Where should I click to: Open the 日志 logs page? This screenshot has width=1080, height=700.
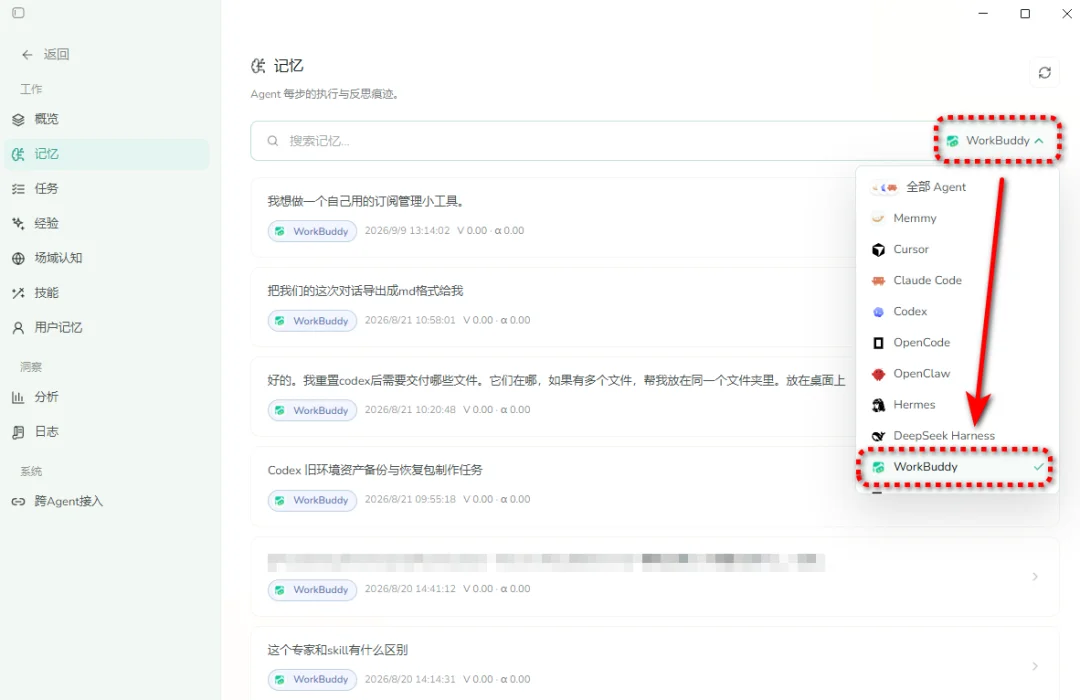pos(107,431)
